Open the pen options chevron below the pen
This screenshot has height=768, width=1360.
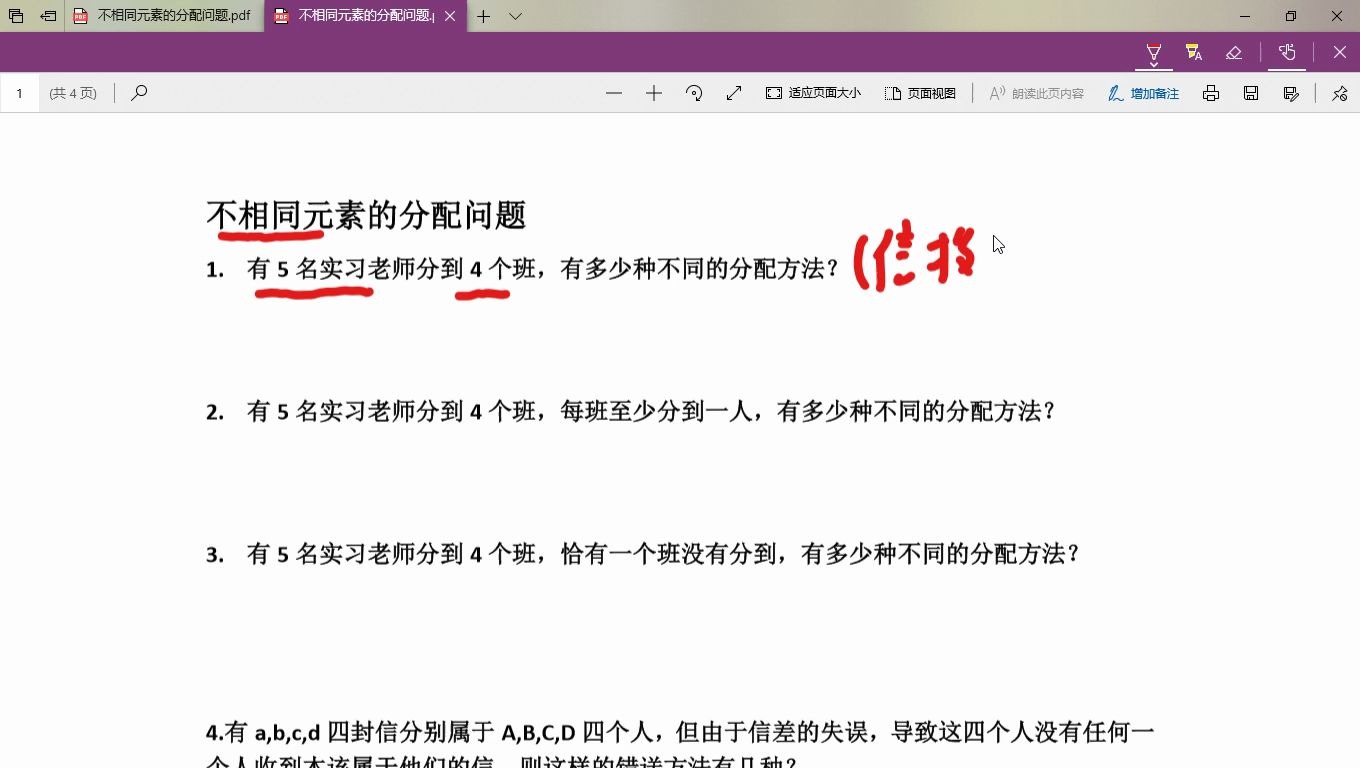(x=1154, y=65)
